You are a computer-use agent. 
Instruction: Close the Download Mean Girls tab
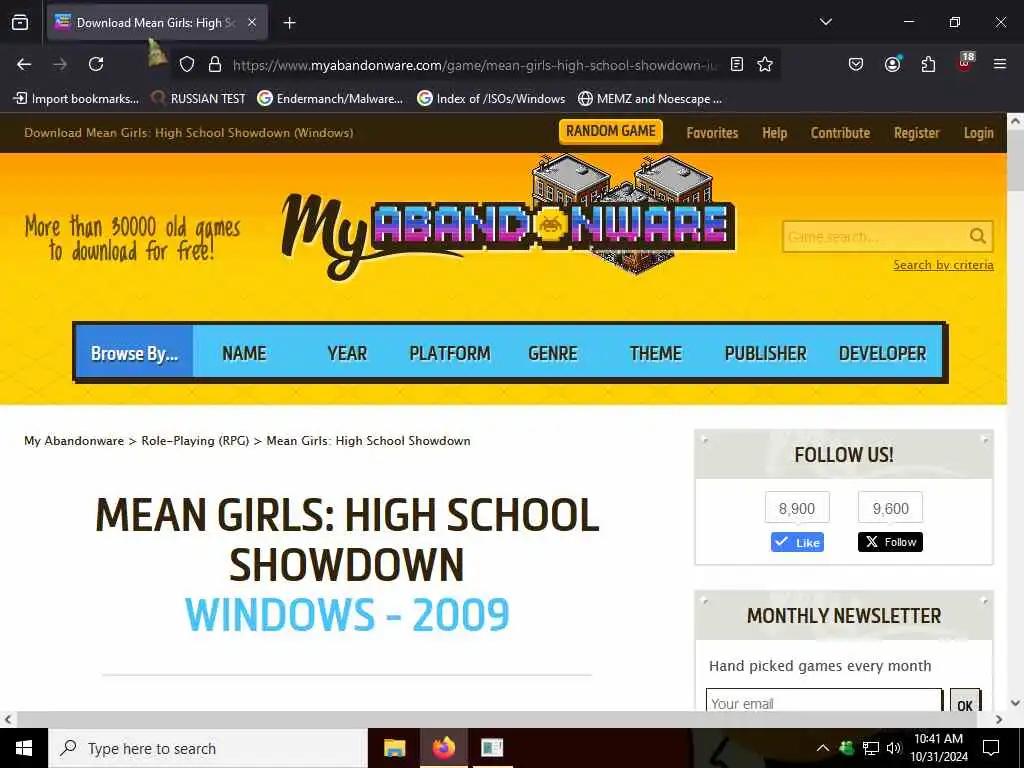click(x=252, y=22)
